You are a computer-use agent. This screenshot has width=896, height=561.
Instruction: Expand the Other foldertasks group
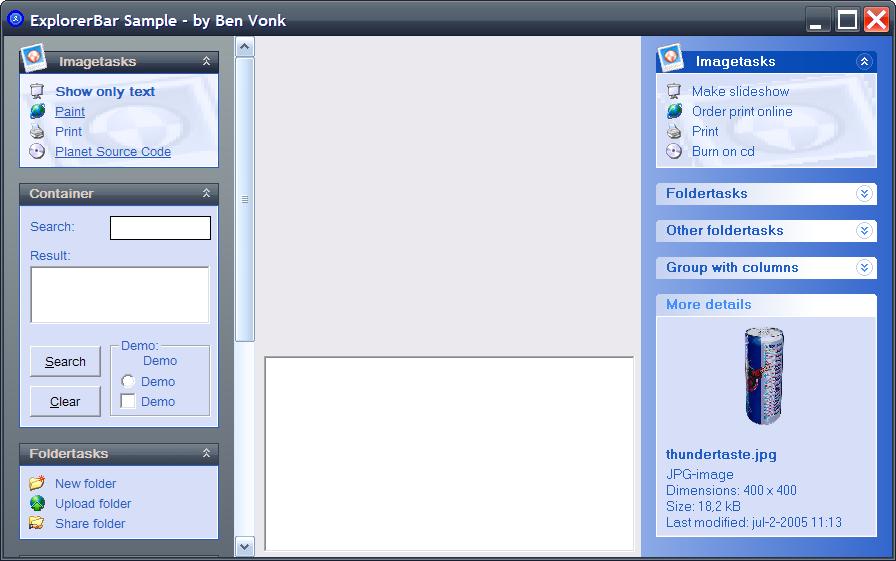point(864,231)
